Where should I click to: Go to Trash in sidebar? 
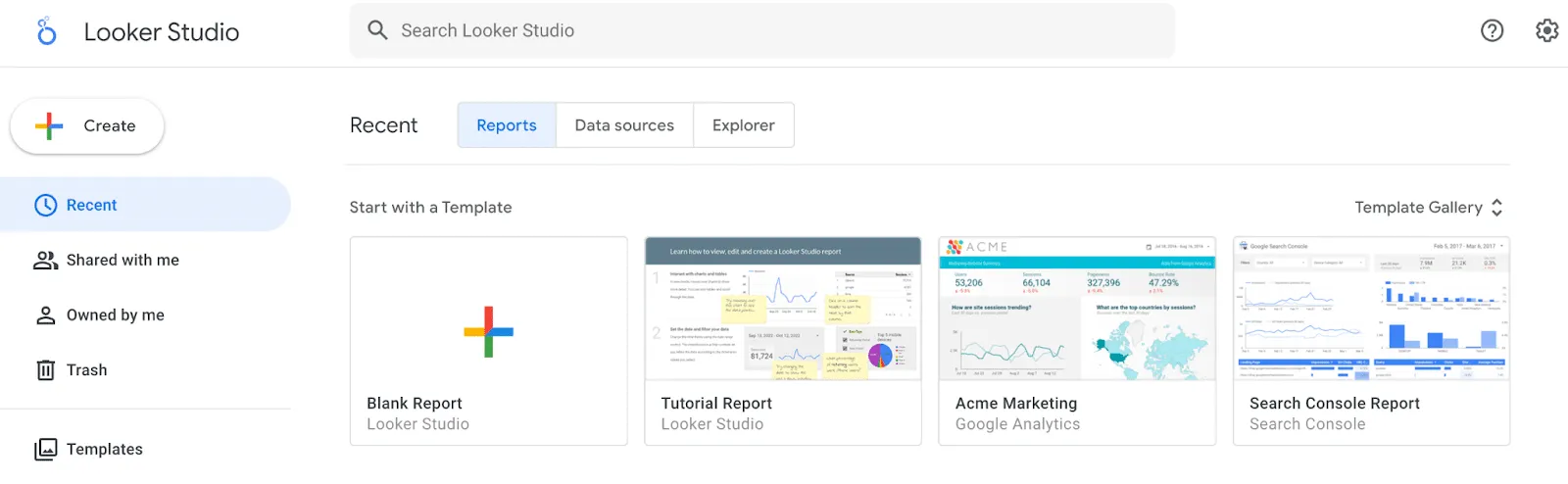145,370
